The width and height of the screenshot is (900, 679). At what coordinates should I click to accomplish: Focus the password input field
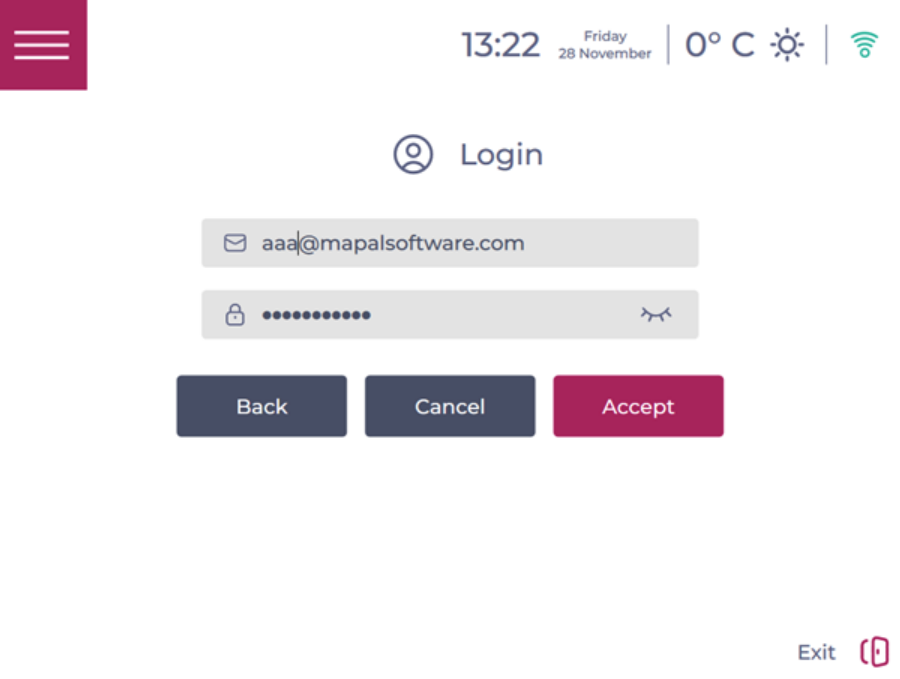[x=450, y=315]
